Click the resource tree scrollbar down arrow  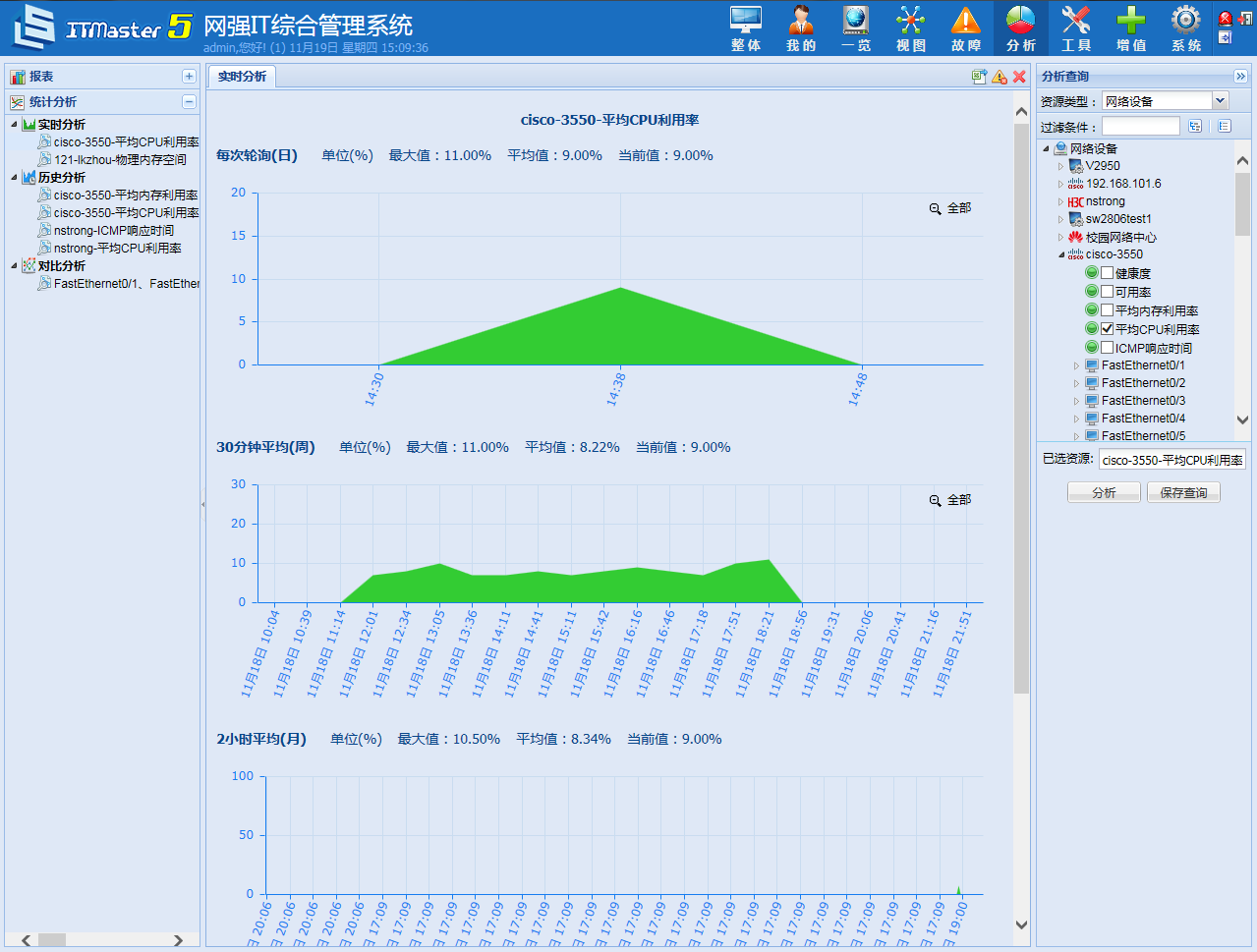point(1242,420)
